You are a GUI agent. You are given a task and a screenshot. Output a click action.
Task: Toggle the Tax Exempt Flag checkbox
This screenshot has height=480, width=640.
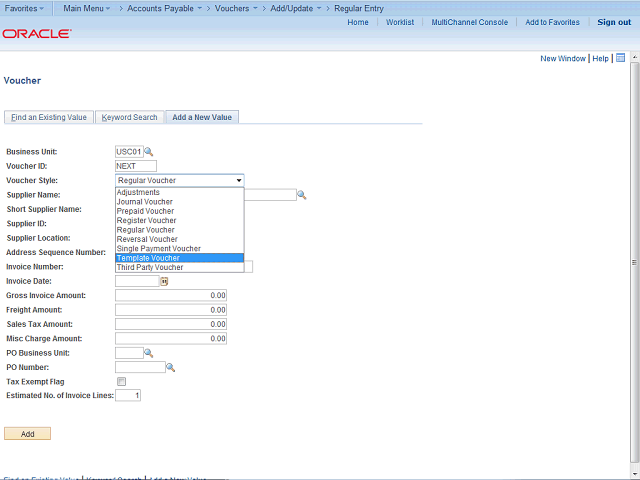click(121, 381)
